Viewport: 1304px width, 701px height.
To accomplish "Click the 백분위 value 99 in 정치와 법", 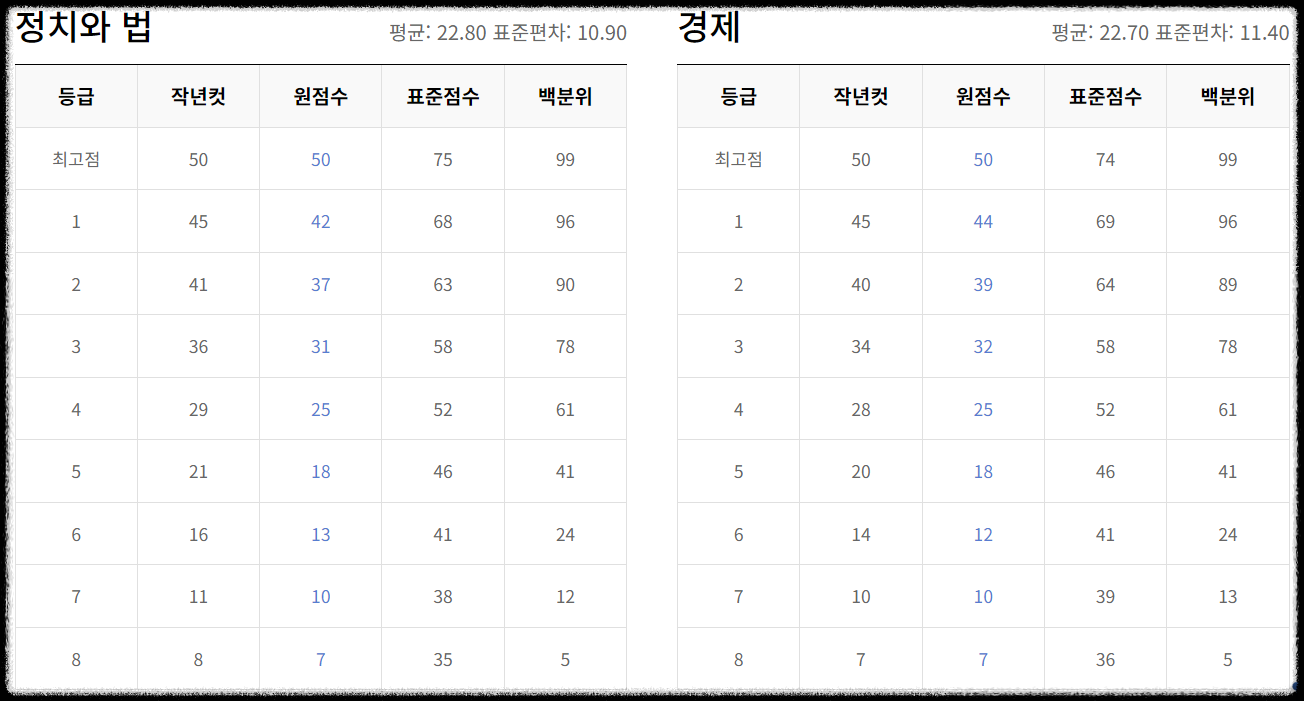I will 565,158.
